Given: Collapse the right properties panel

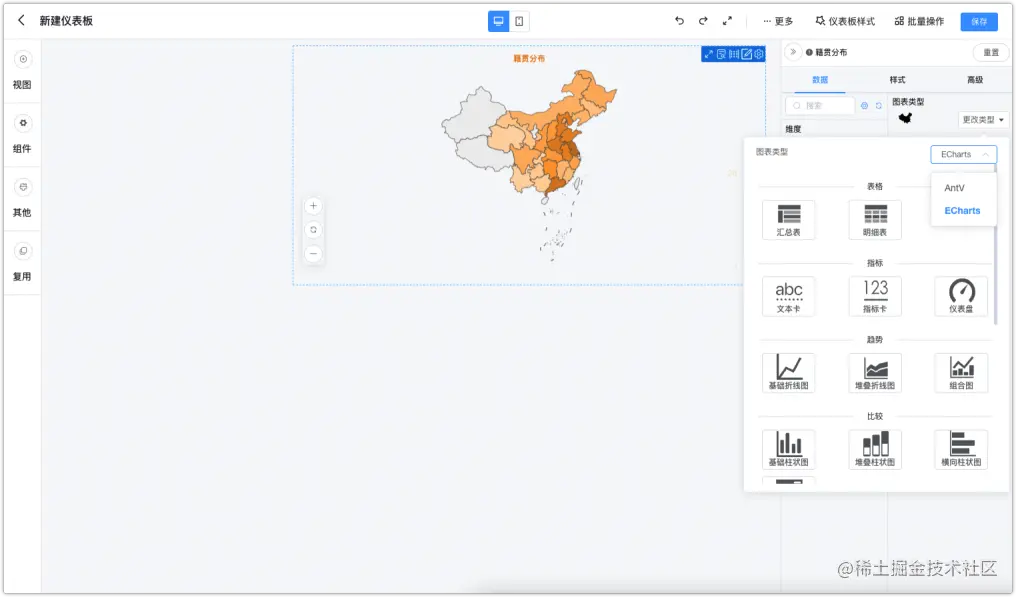Looking at the screenshot, I should [792, 52].
